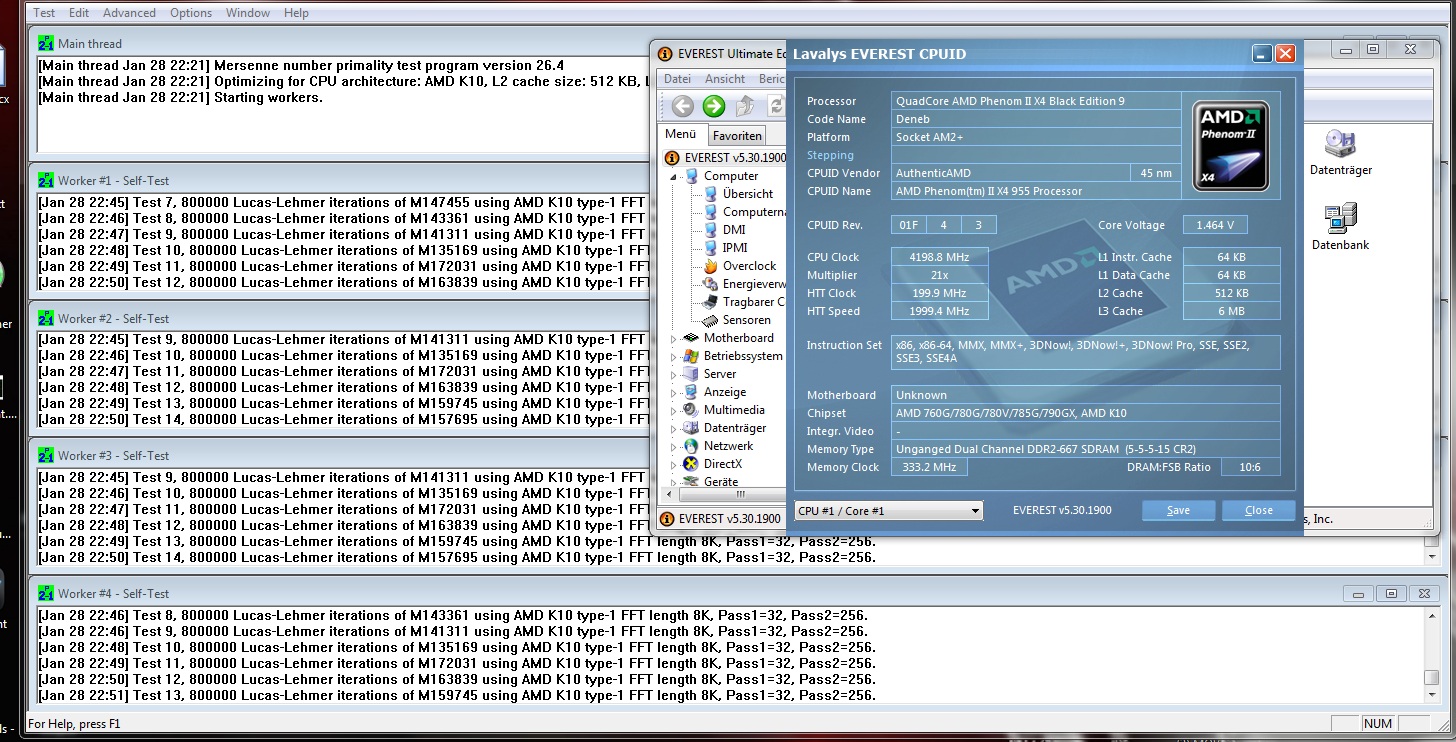1456x742 pixels.
Task: Expand the Multimedia tree node
Action: [x=674, y=411]
